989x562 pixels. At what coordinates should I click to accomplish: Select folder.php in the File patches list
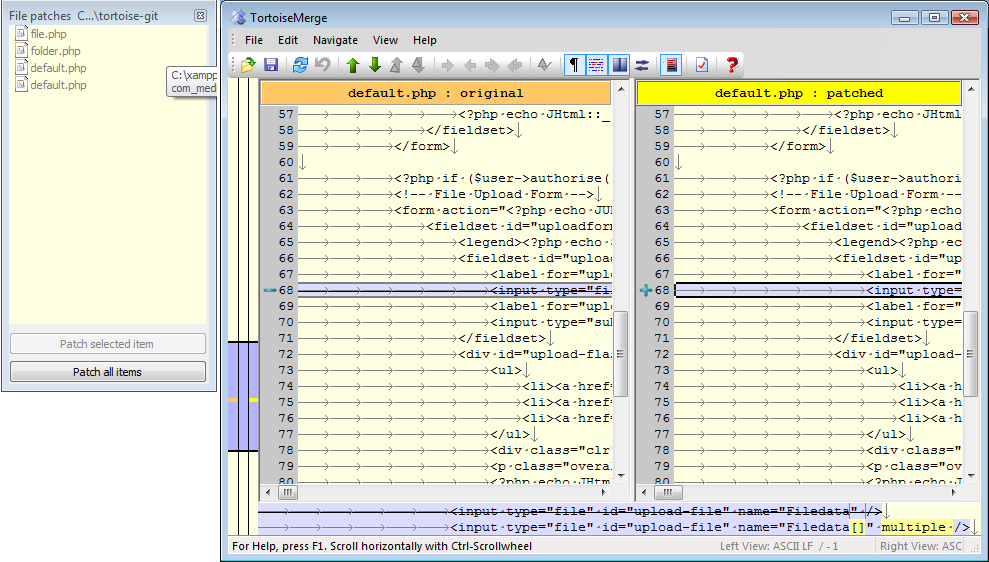tap(56, 51)
